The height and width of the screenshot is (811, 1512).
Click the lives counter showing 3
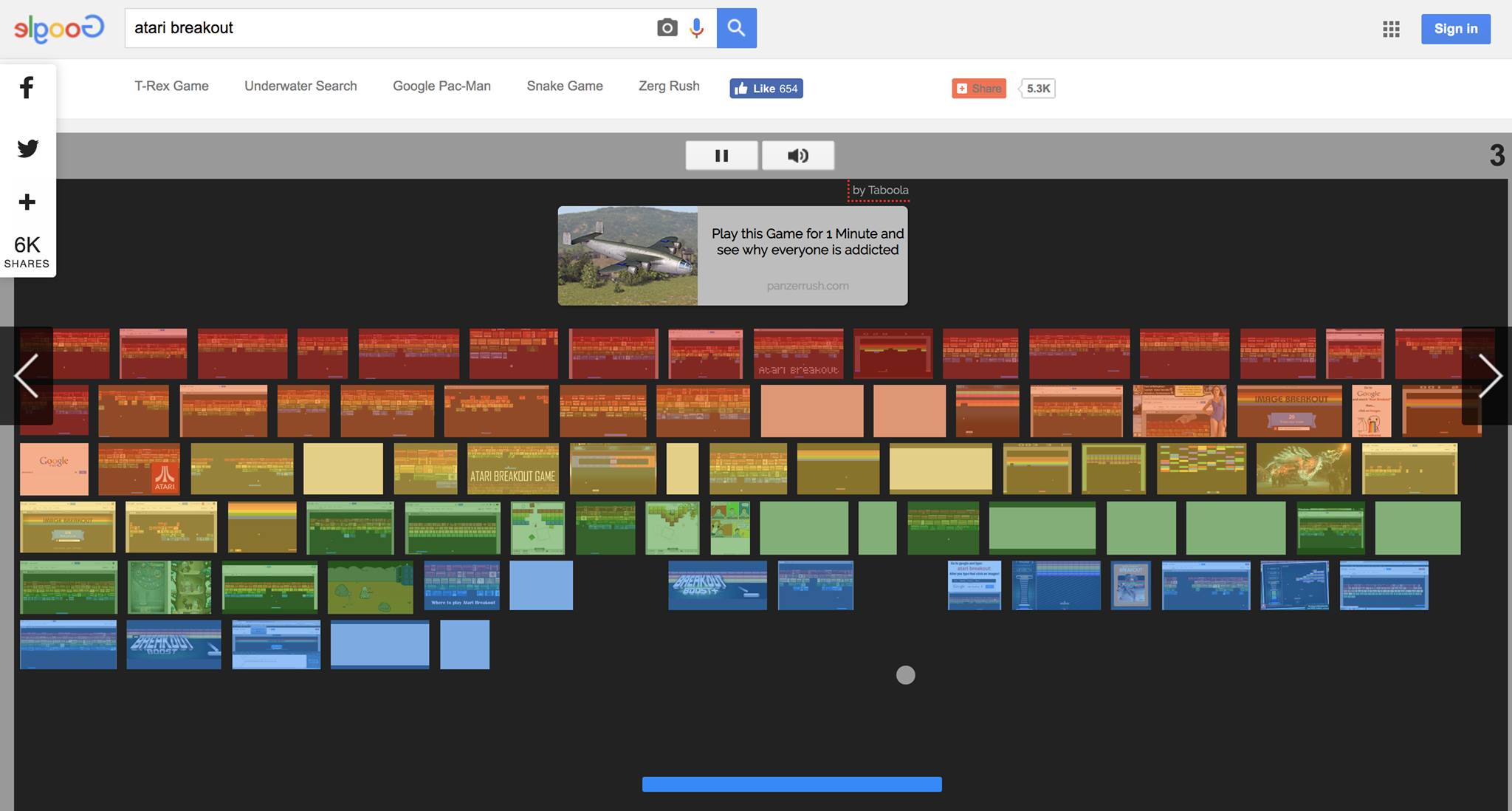point(1496,155)
